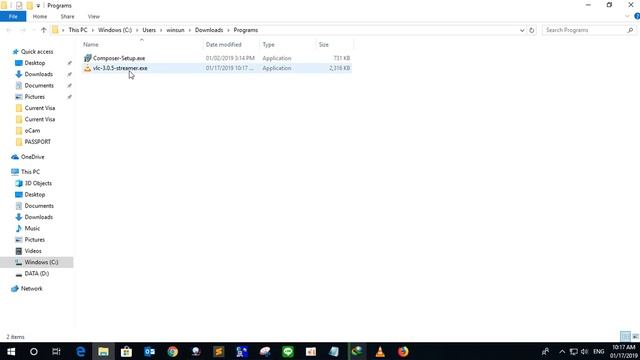Screen dimensions: 640x360
Task: Expand chevron after Users in breadcrumb
Action: click(x=161, y=30)
